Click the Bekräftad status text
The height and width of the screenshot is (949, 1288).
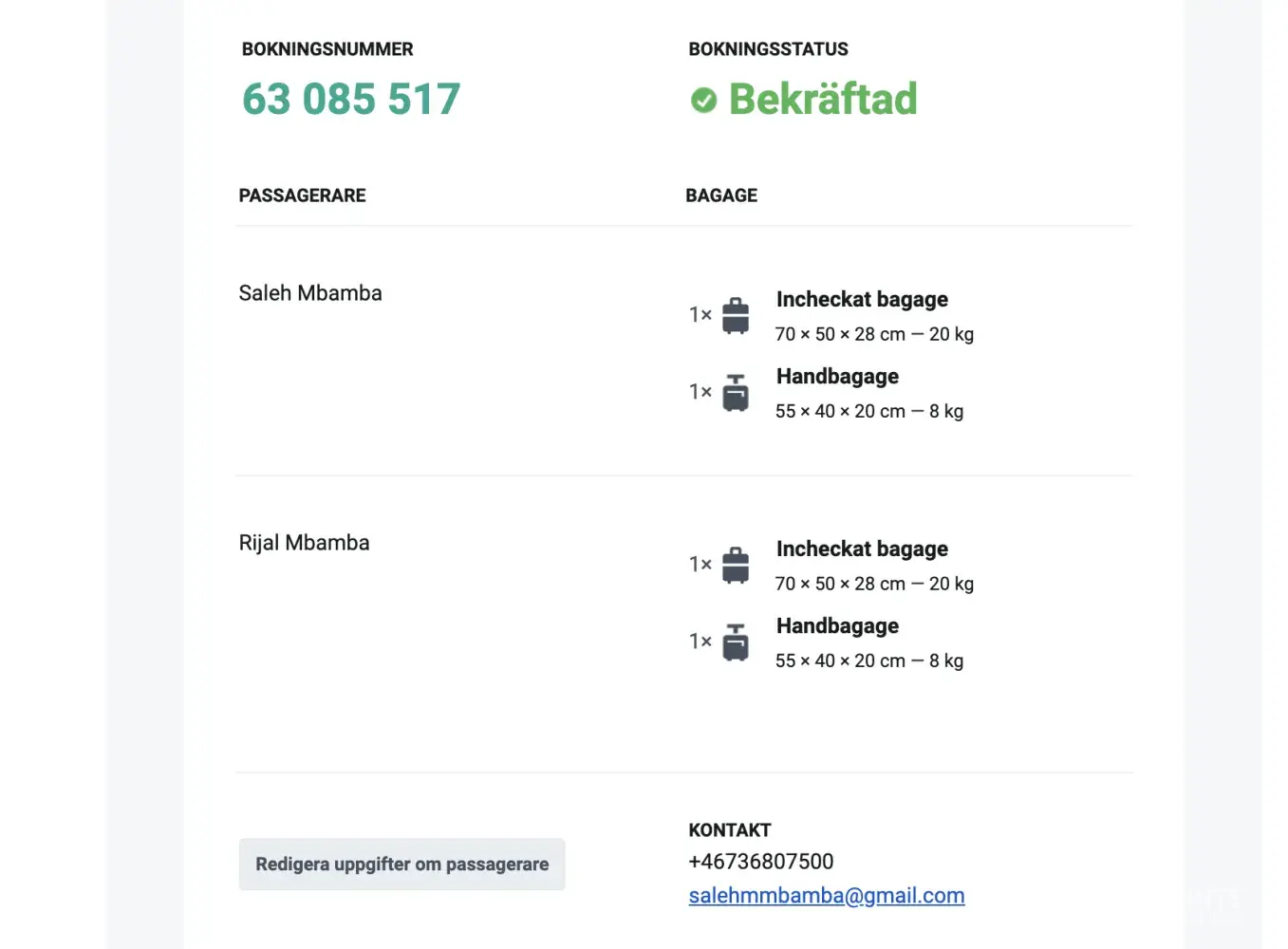pos(823,99)
